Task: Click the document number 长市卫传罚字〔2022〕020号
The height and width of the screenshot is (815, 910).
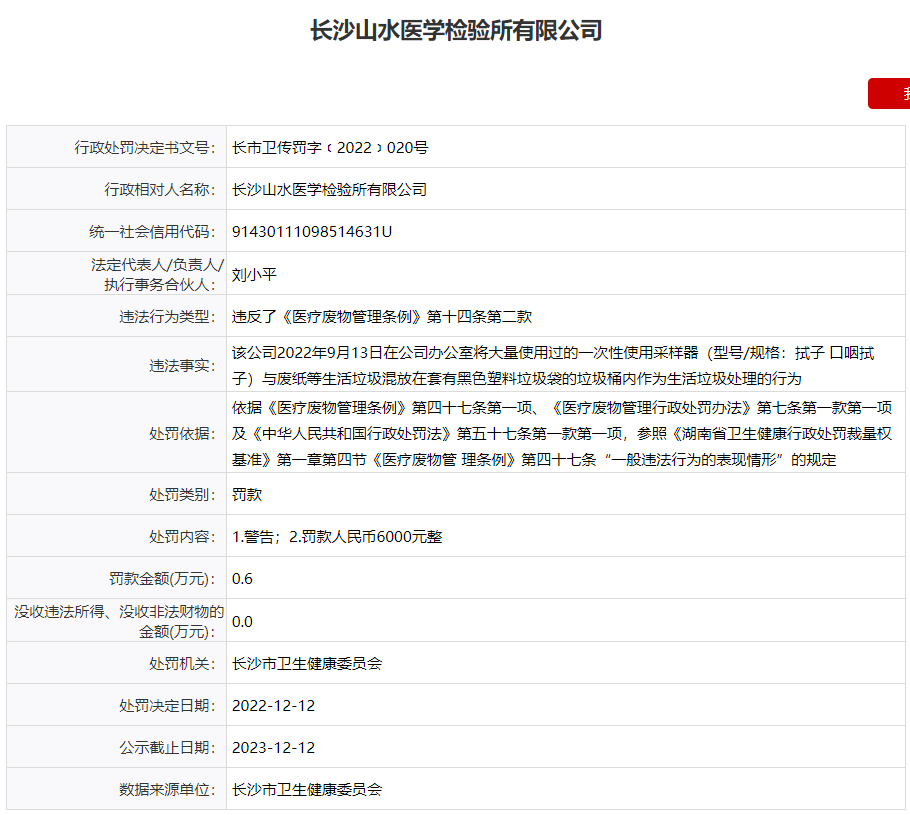Action: click(330, 147)
